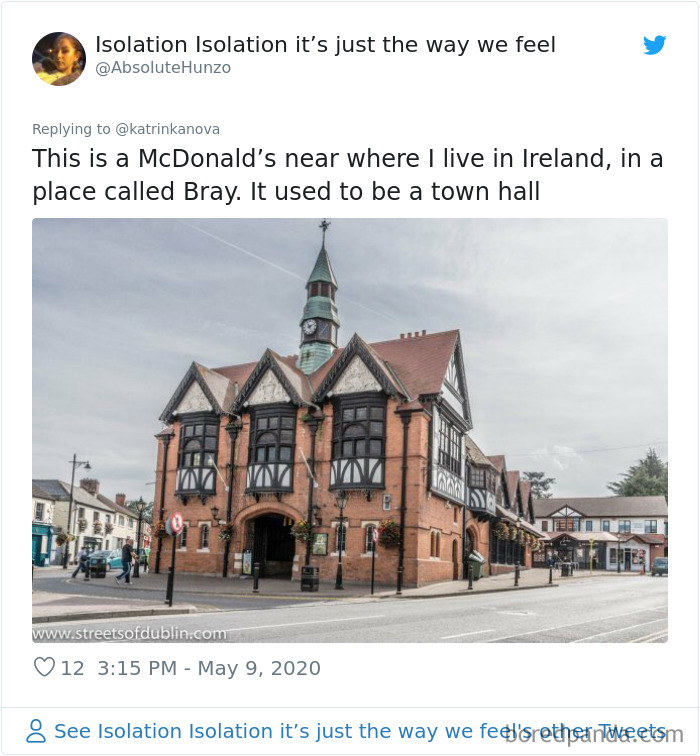The width and height of the screenshot is (700, 756).
Task: Visit the @katrinkanova profile mention
Action: [167, 129]
